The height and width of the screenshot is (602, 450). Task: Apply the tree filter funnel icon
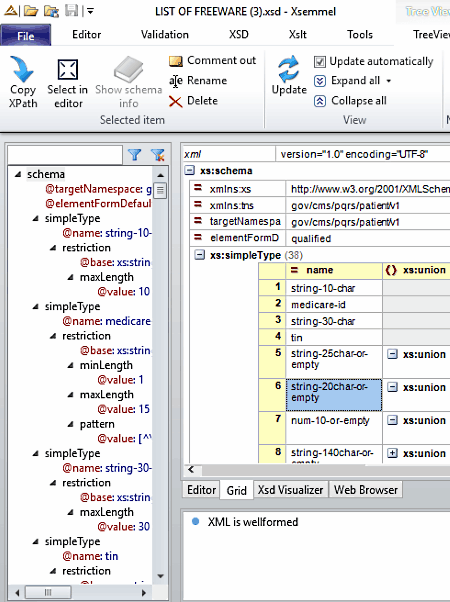click(135, 155)
